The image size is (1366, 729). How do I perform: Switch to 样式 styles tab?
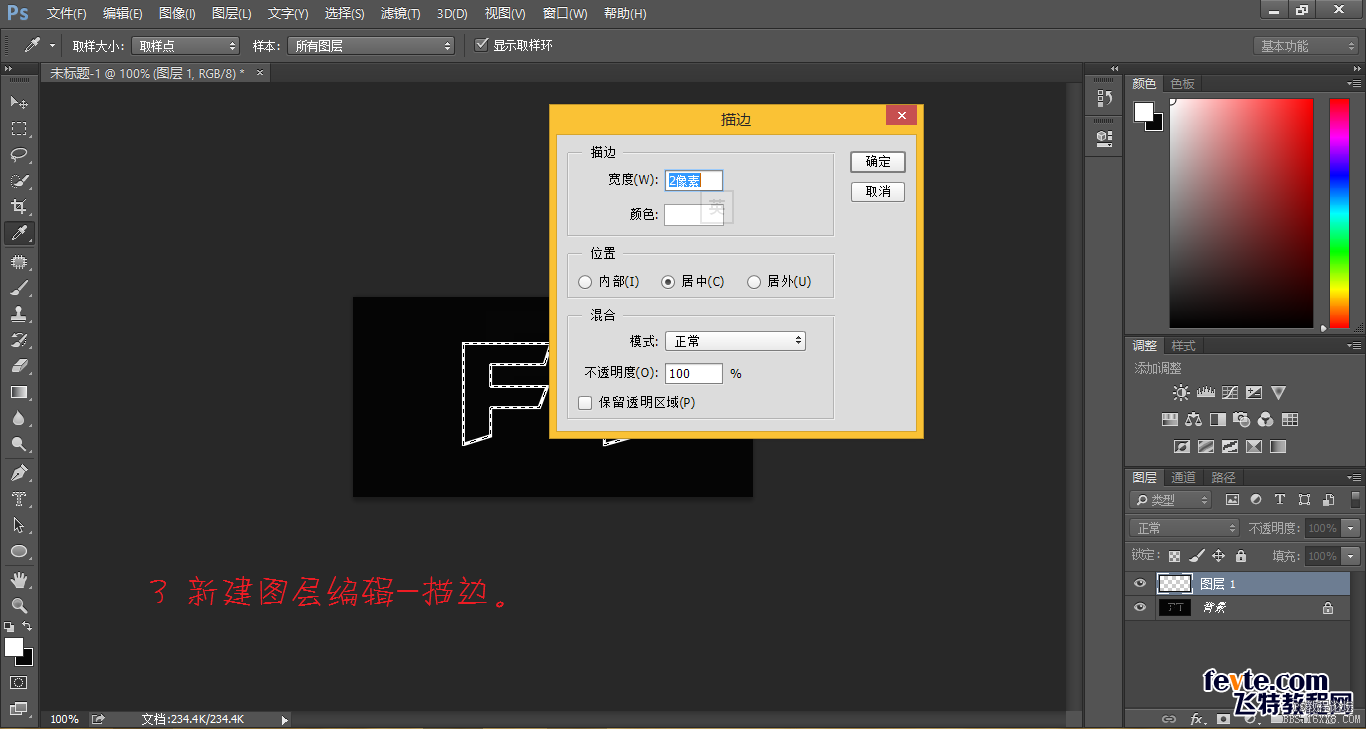tap(1184, 346)
